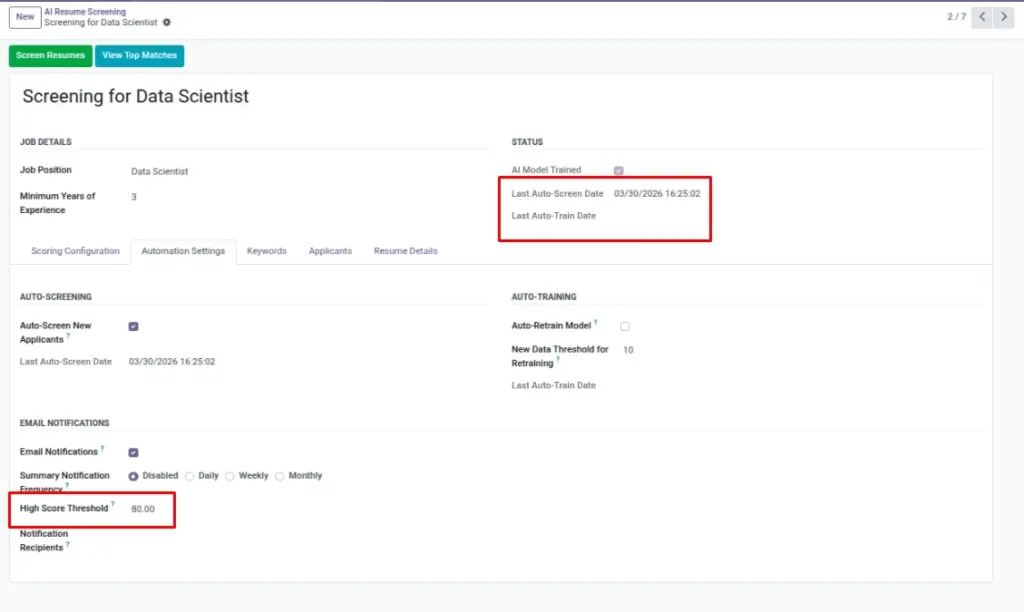
Task: Select the Daily frequency radio button
Action: (x=189, y=476)
